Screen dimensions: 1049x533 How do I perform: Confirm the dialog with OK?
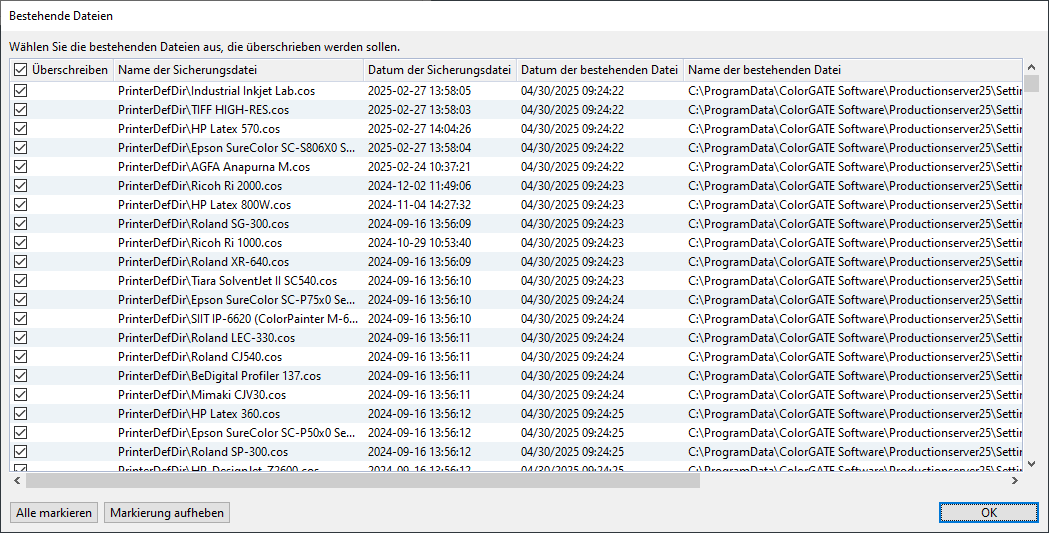pyautogui.click(x=988, y=513)
